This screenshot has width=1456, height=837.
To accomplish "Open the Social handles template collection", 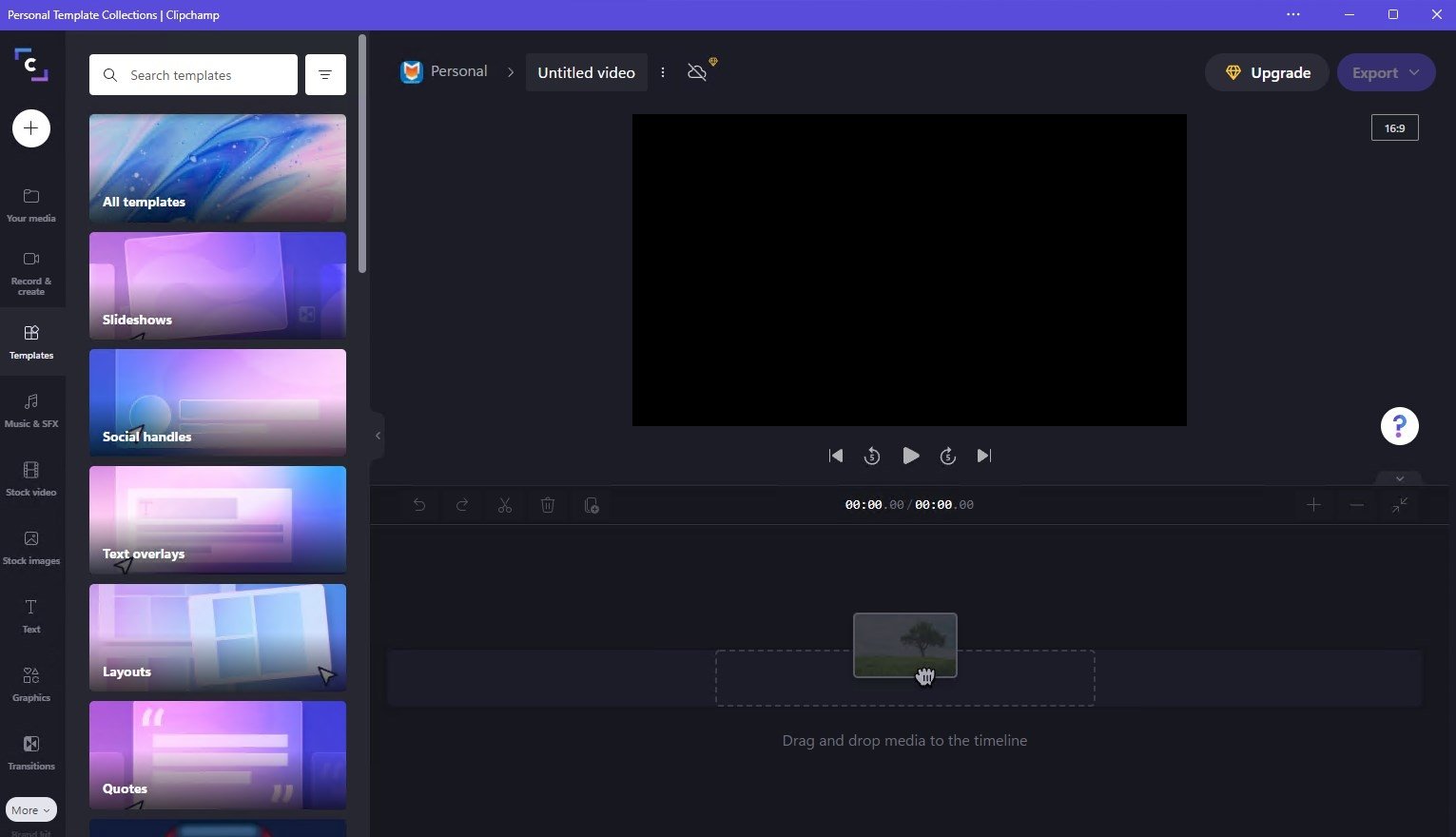I will point(218,403).
